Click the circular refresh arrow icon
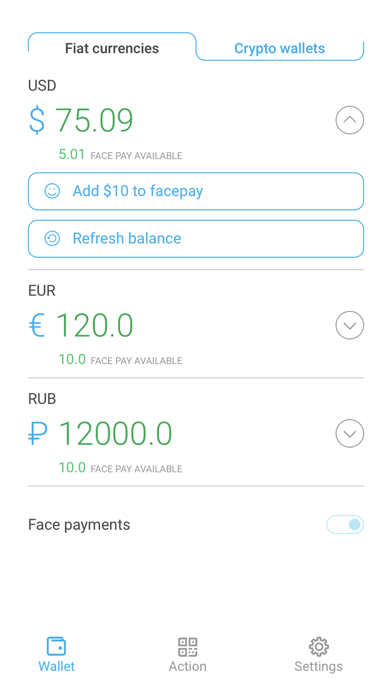This screenshot has height=696, width=392. coord(52,238)
